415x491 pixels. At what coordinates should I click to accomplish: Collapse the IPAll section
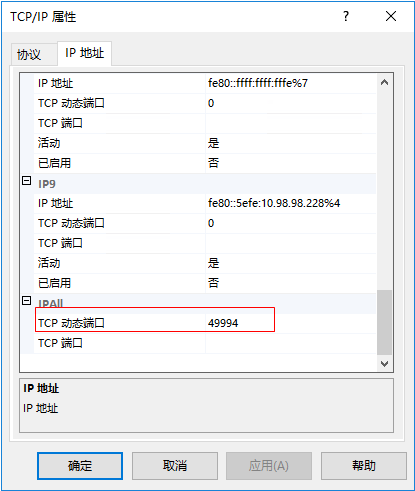point(26,301)
